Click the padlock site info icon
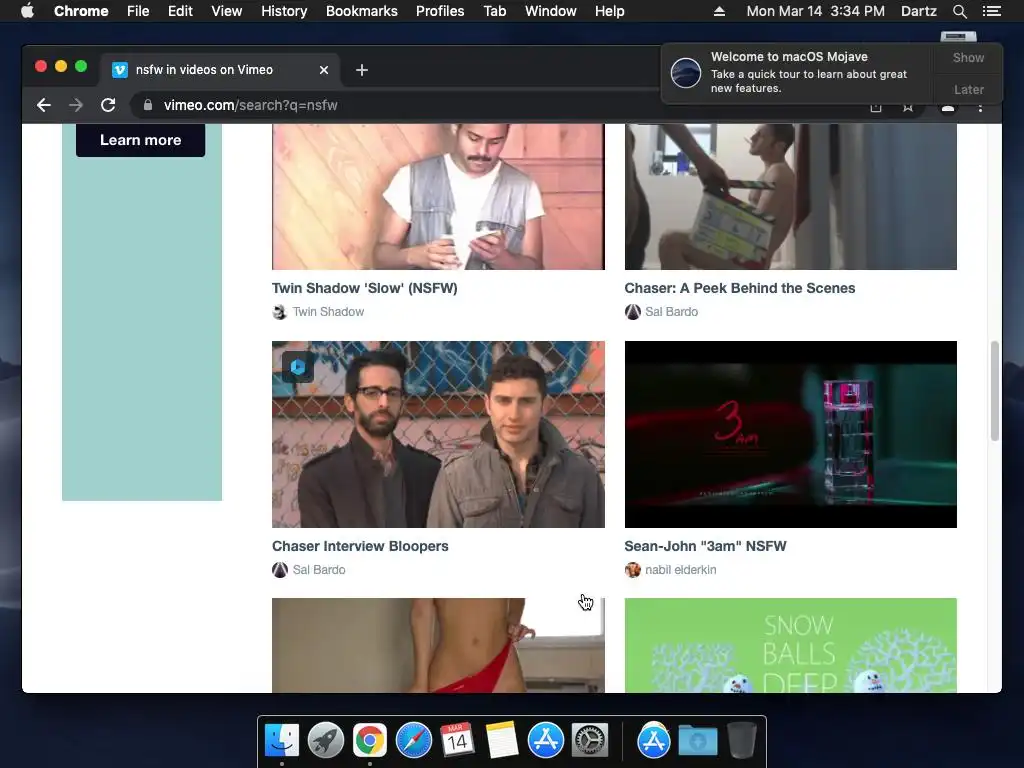This screenshot has width=1024, height=768. 148,105
